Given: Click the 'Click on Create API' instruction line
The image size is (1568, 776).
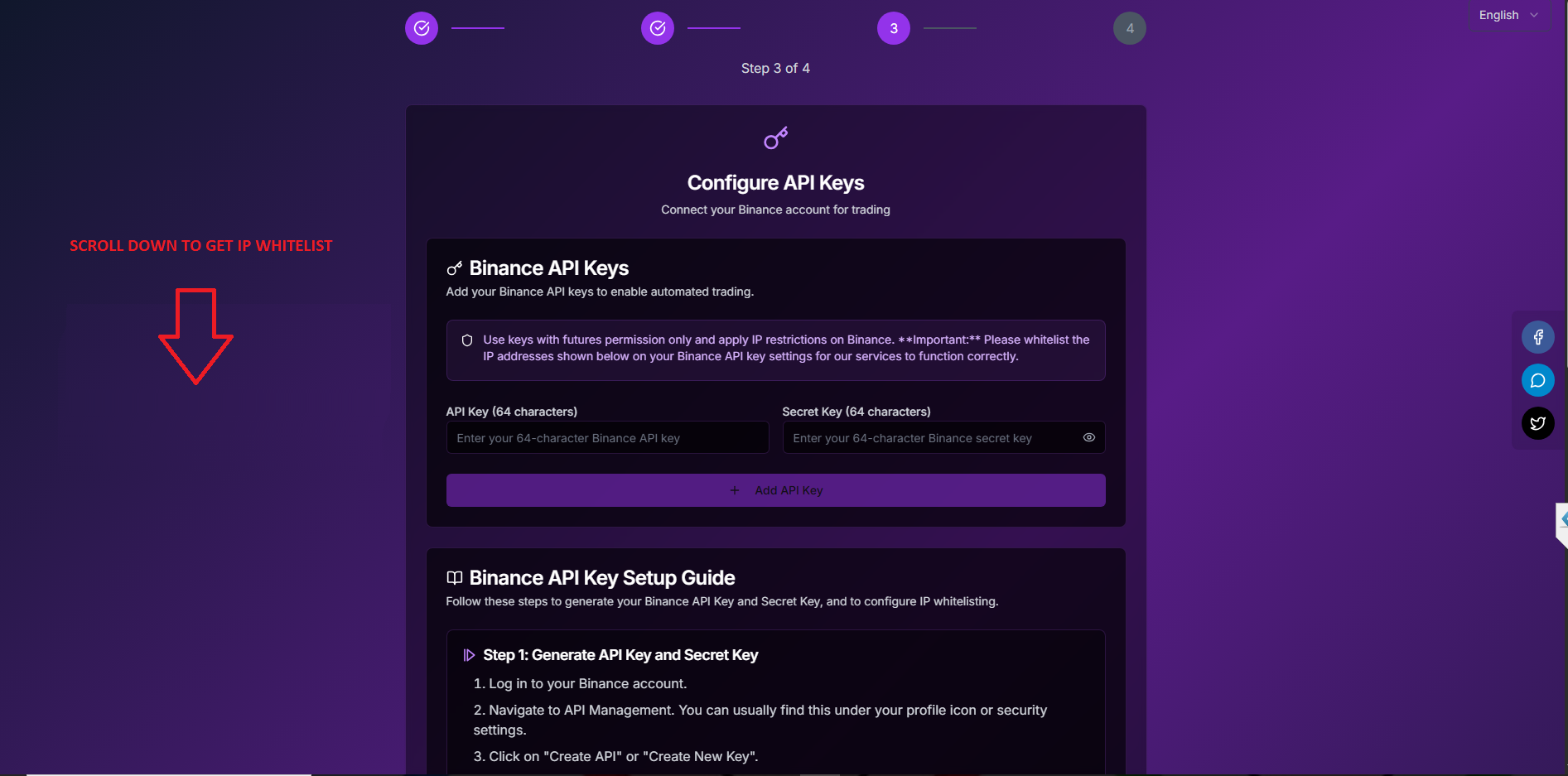Looking at the screenshot, I should pyautogui.click(x=615, y=756).
